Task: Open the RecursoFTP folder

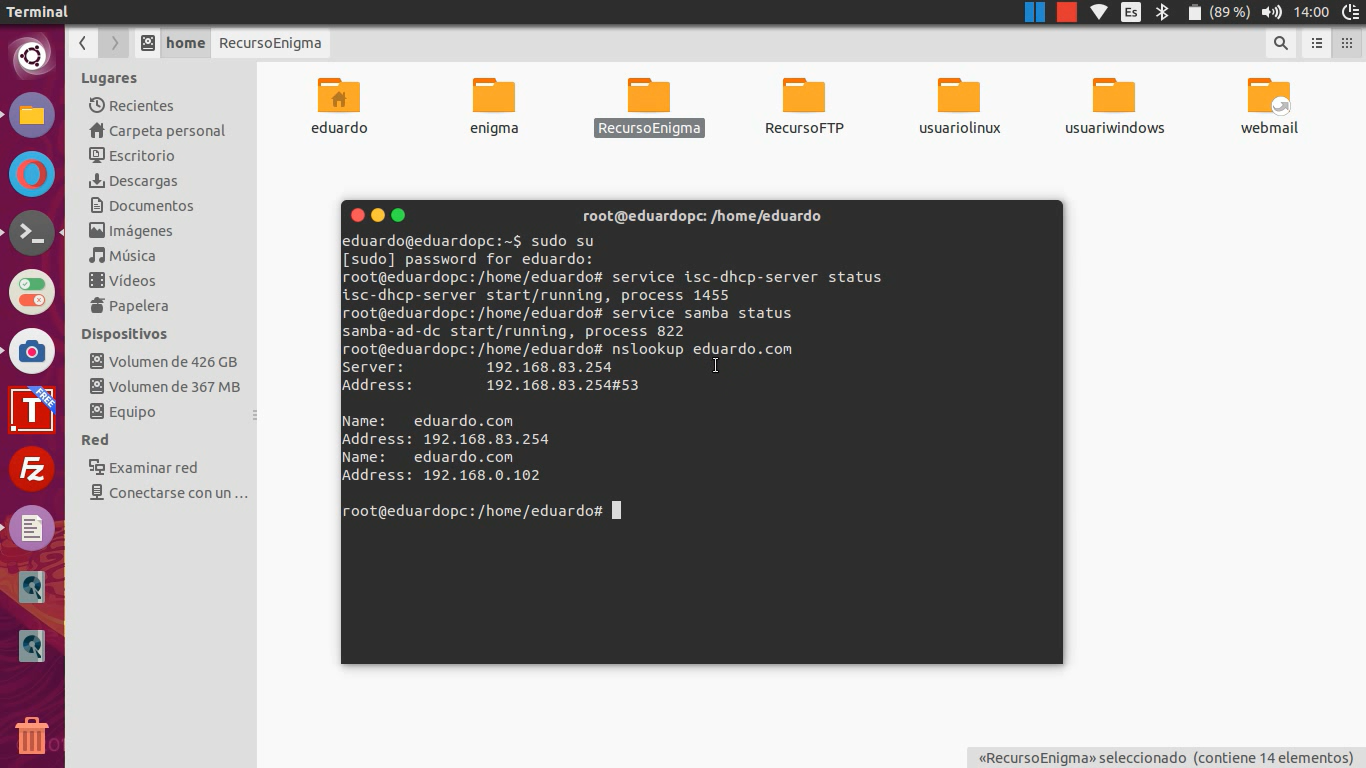Action: coord(804,106)
